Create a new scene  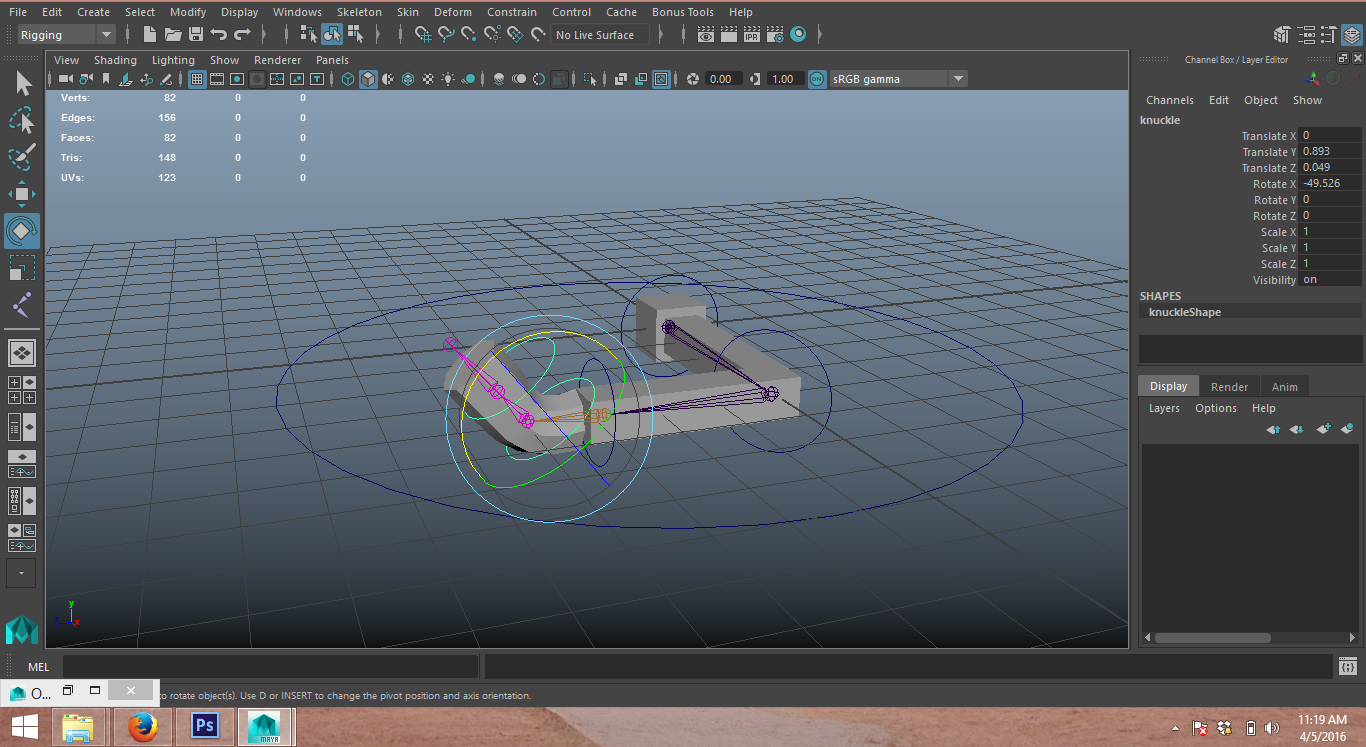(150, 35)
